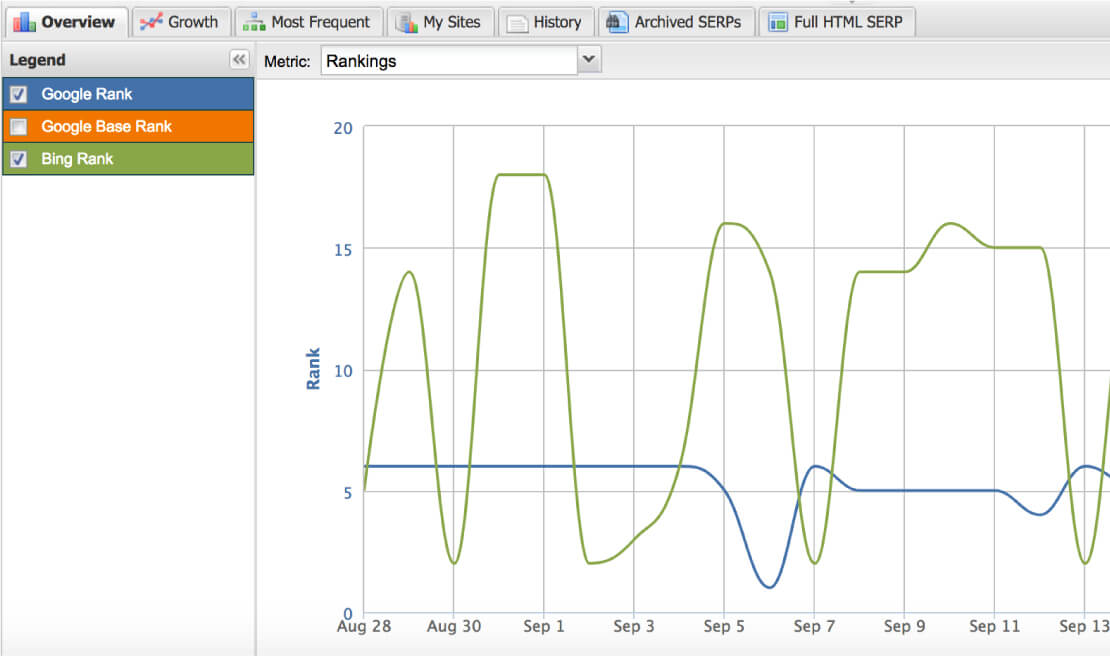The height and width of the screenshot is (656, 1110).
Task: Enable the Google Base Rank checkbox
Action: tap(18, 127)
